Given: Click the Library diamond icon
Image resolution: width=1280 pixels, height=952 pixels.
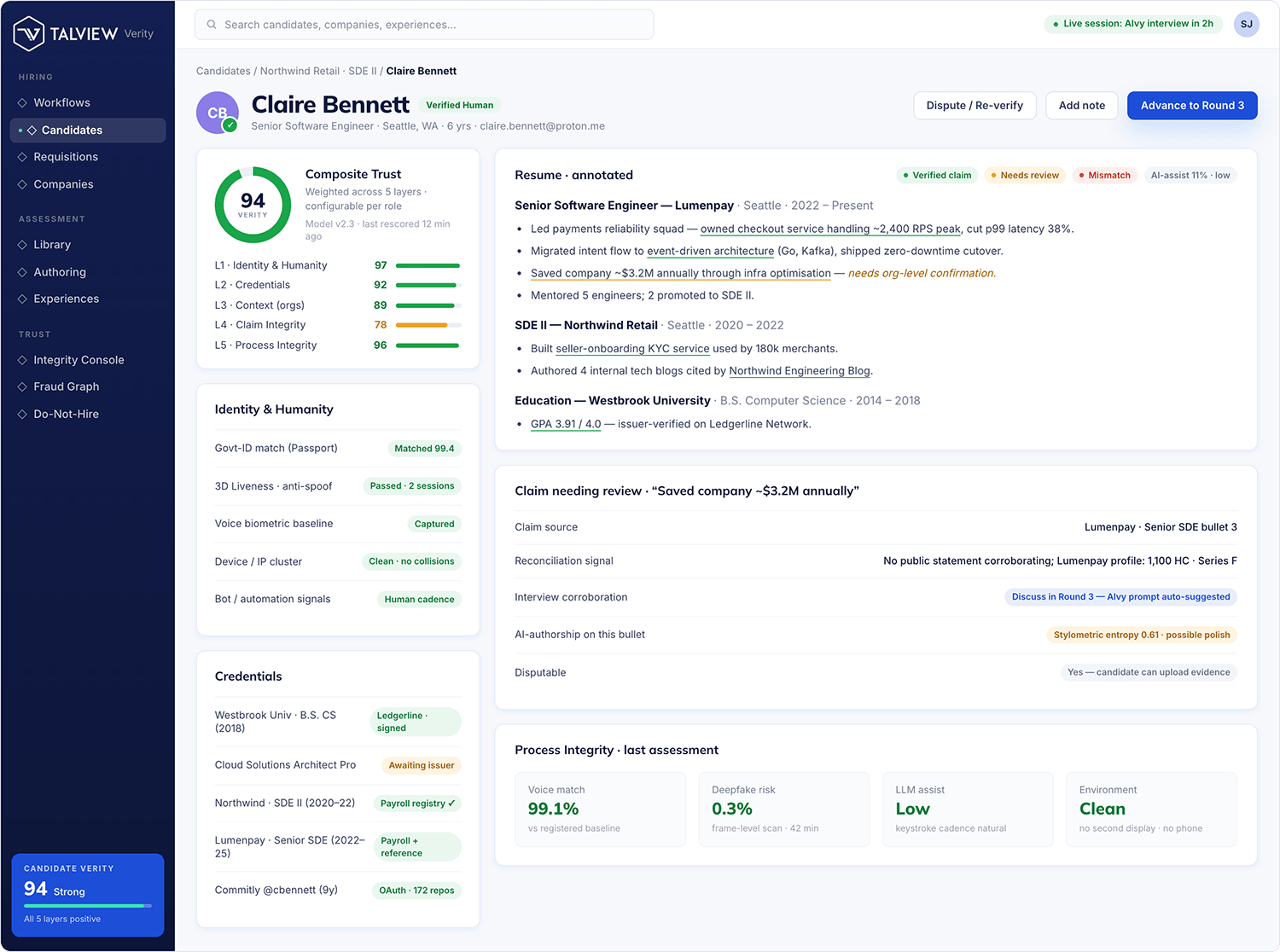Looking at the screenshot, I should 22,245.
